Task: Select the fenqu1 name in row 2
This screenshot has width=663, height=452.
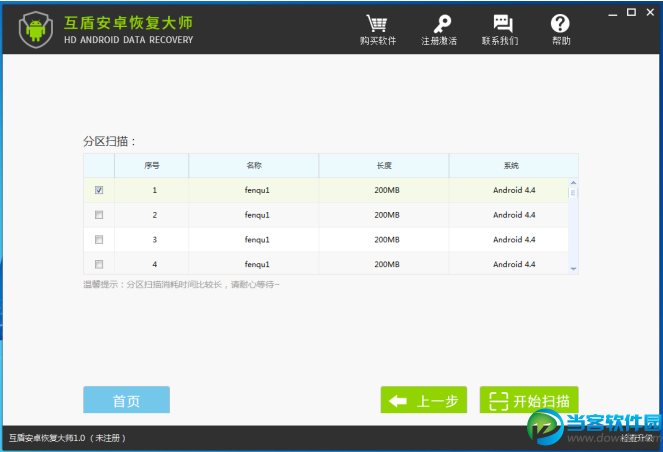Action: click(257, 215)
